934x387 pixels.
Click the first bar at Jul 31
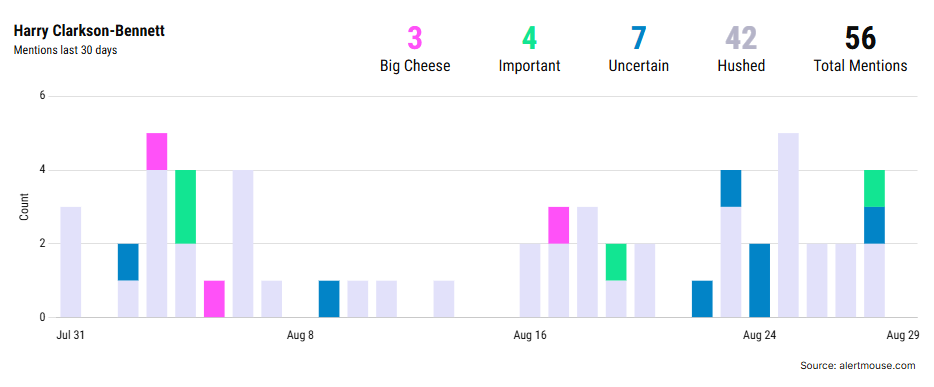click(x=71, y=262)
